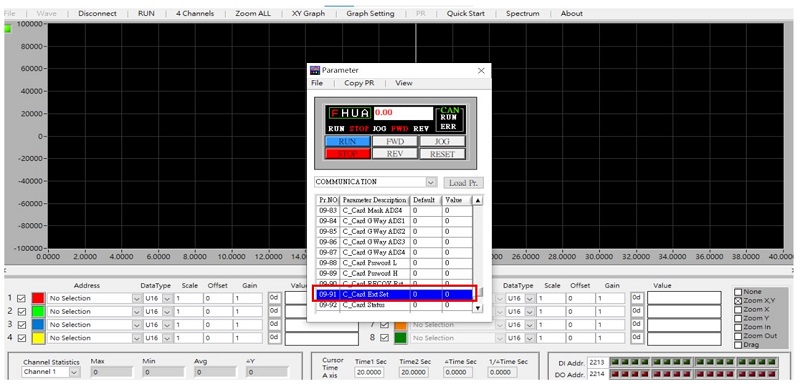Viewport: 800px width, 384px height.
Task: Click the blue RUN button on the keypad
Action: tap(347, 141)
